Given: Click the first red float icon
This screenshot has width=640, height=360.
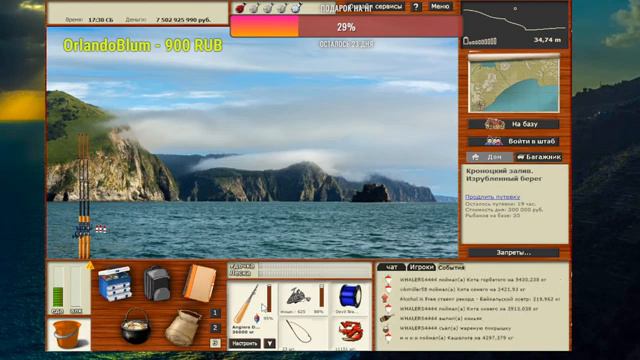Looking at the screenshot, I should click(240, 8).
